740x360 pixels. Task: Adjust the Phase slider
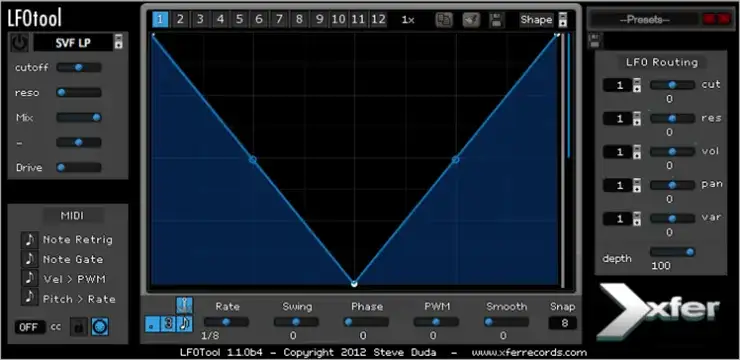(366, 322)
